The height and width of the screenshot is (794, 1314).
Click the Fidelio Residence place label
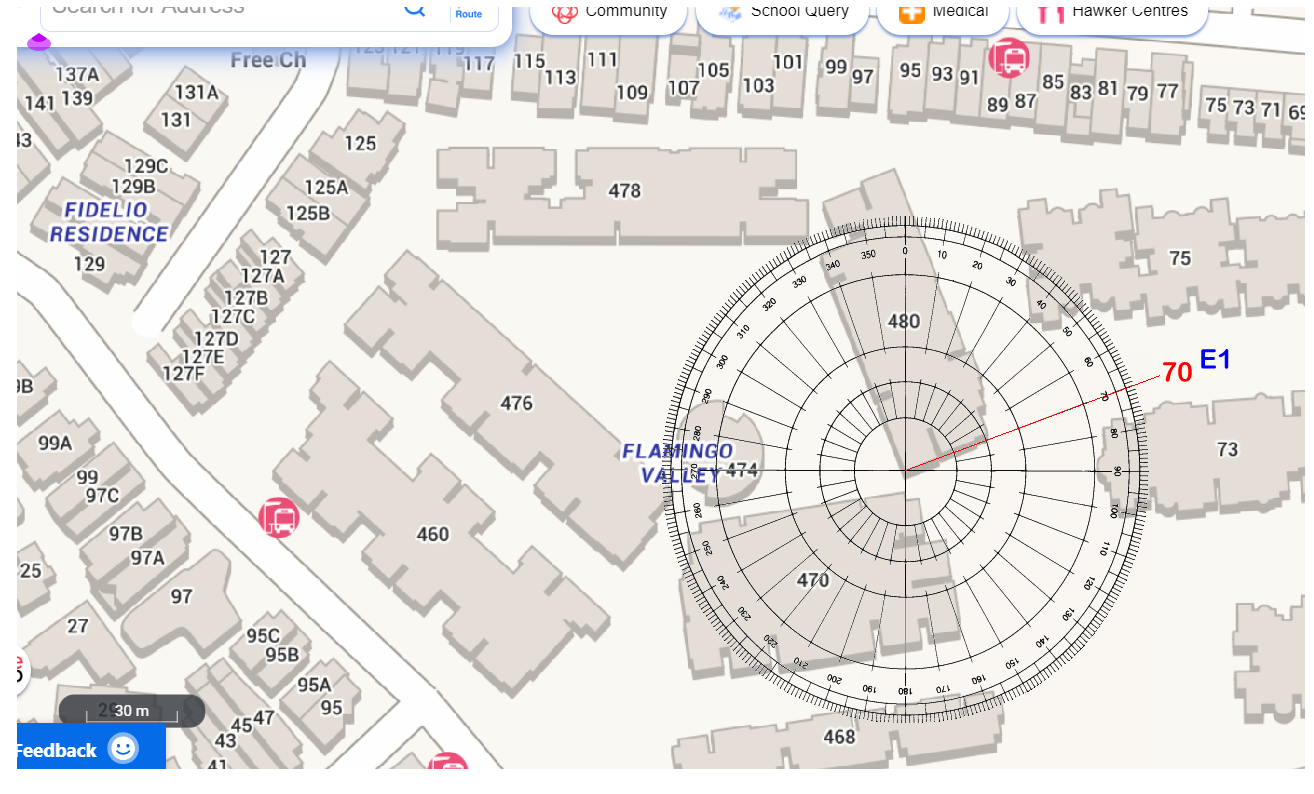(109, 222)
